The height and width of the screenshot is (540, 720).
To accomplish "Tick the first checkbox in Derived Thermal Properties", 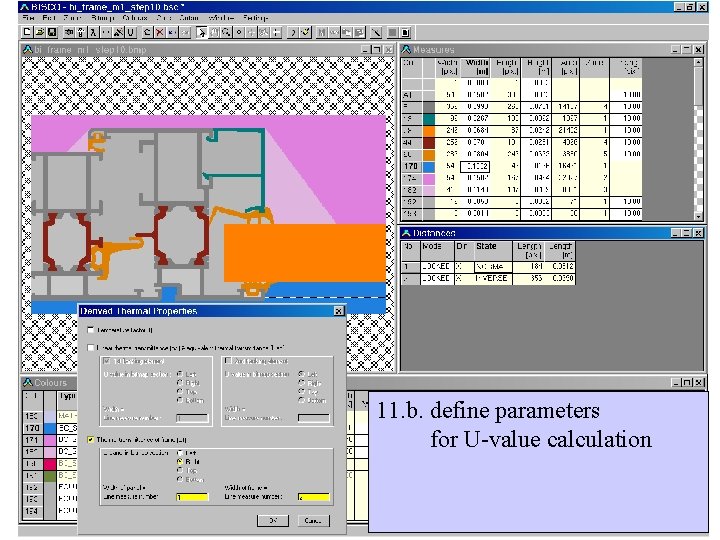I will (90, 330).
